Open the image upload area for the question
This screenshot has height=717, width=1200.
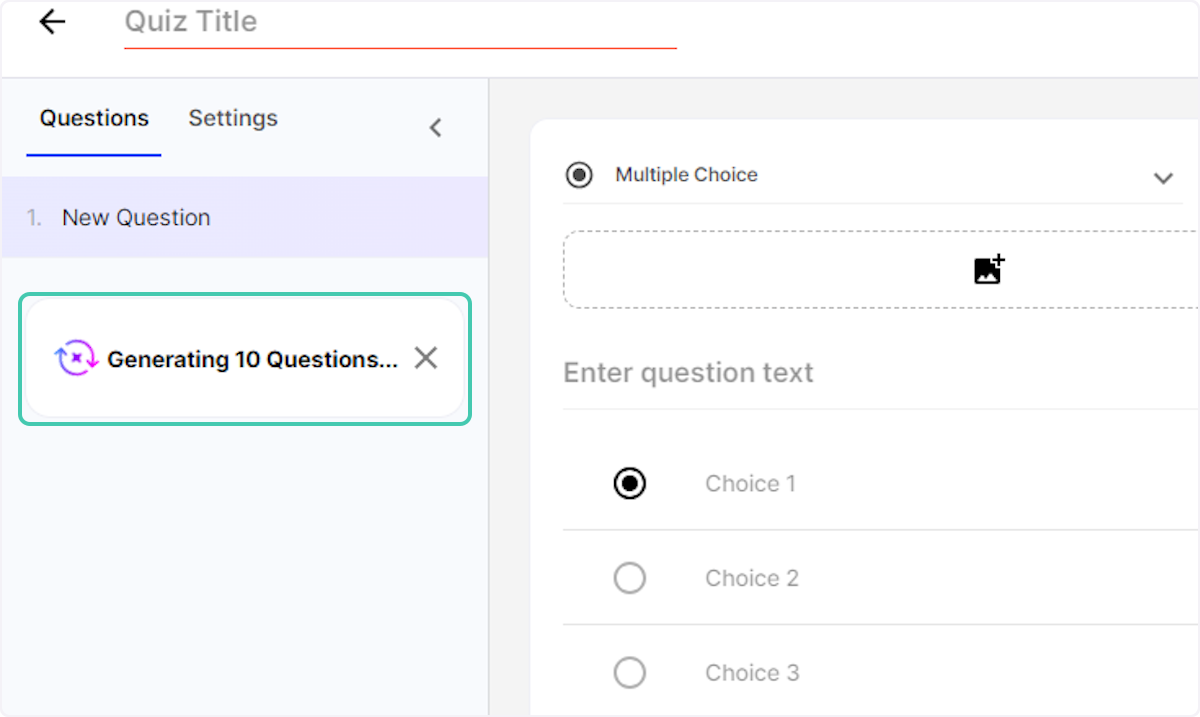point(878,269)
